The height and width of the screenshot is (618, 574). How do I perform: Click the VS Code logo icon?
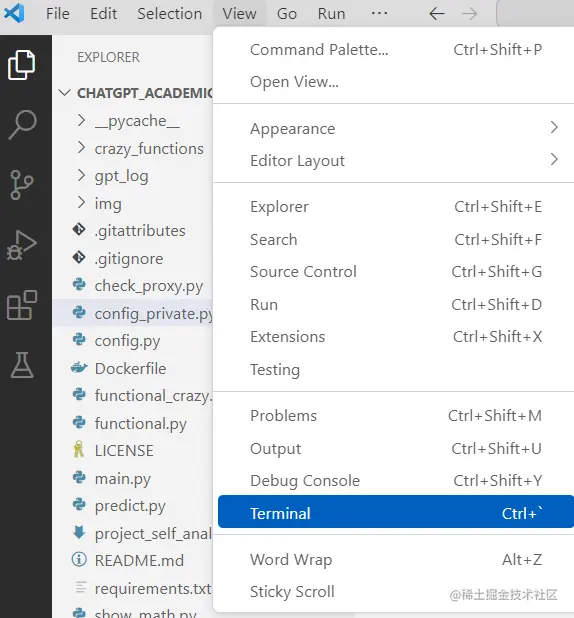(x=14, y=13)
